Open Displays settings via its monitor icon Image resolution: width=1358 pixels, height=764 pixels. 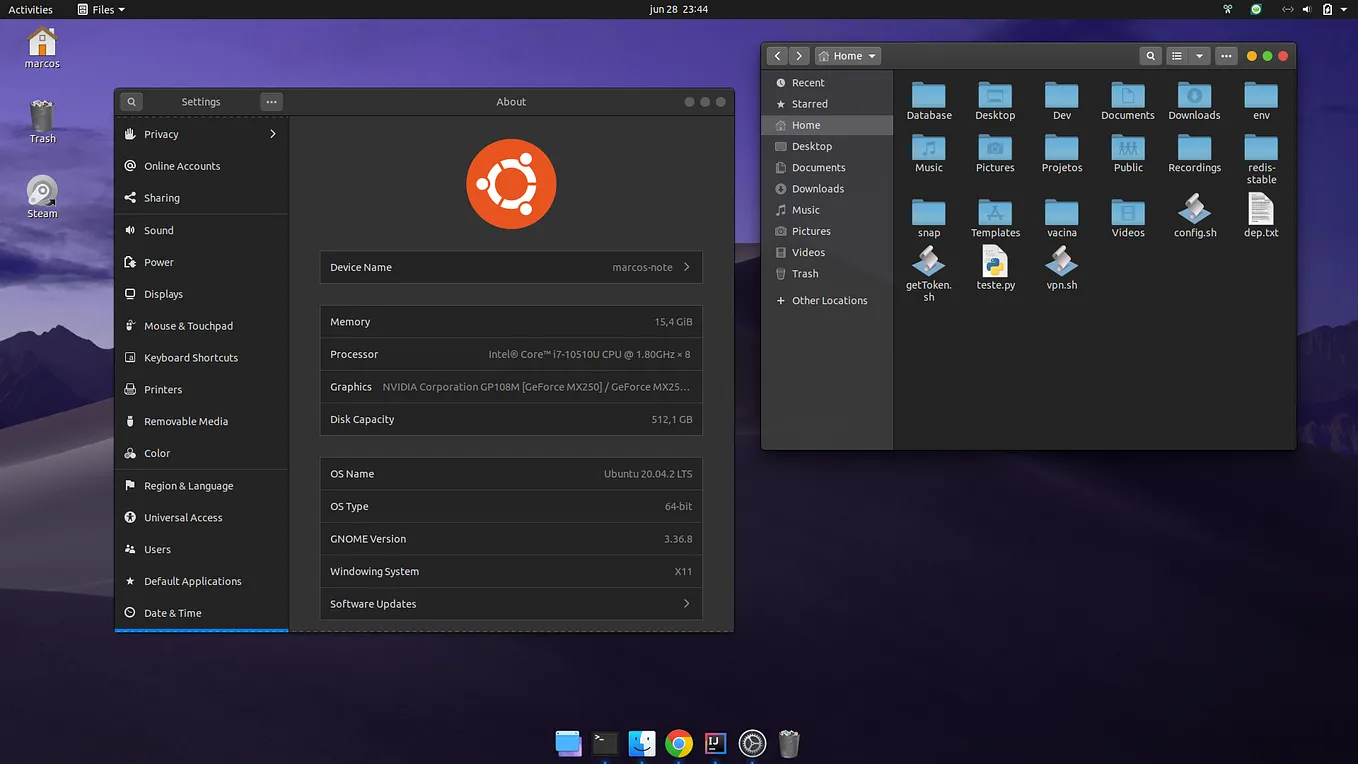coord(132,294)
